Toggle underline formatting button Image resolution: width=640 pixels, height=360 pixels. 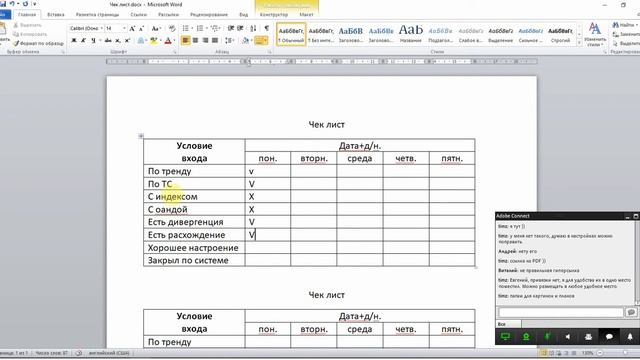pyautogui.click(x=93, y=40)
